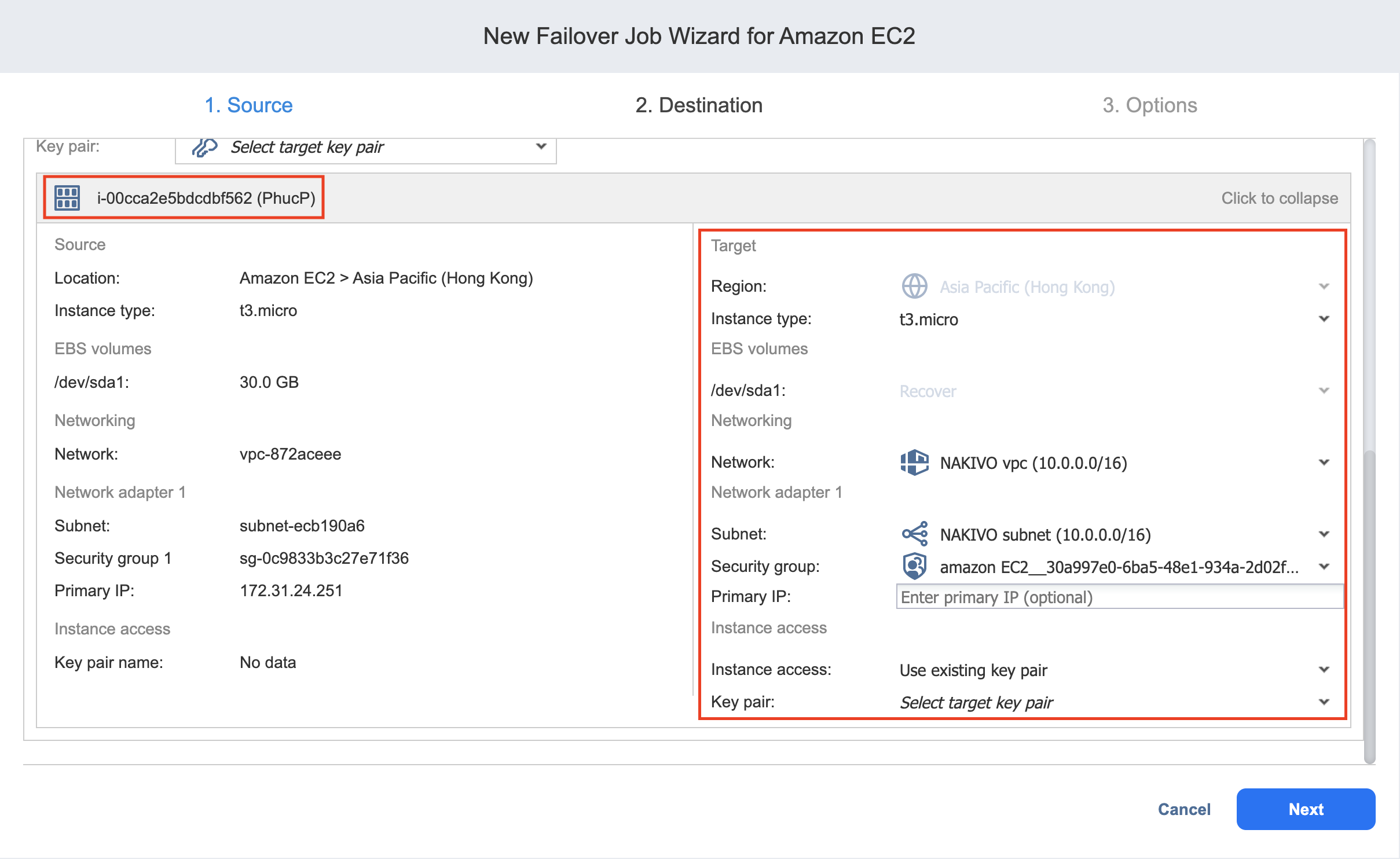Go to the 3. Options step
This screenshot has width=1400, height=859.
pos(1149,105)
